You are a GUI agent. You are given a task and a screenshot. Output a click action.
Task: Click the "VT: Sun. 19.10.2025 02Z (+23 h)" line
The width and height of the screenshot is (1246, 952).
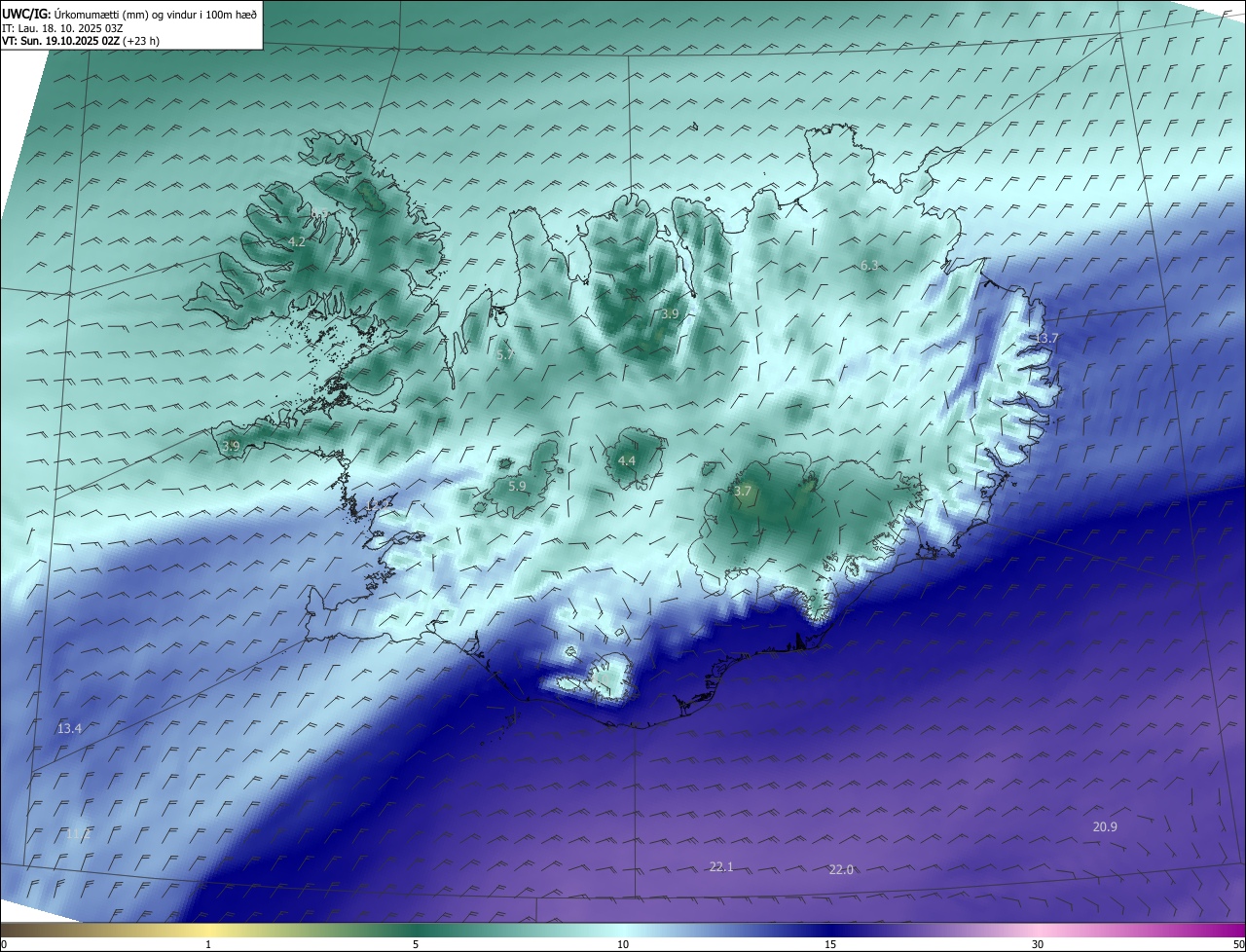pyautogui.click(x=81, y=41)
